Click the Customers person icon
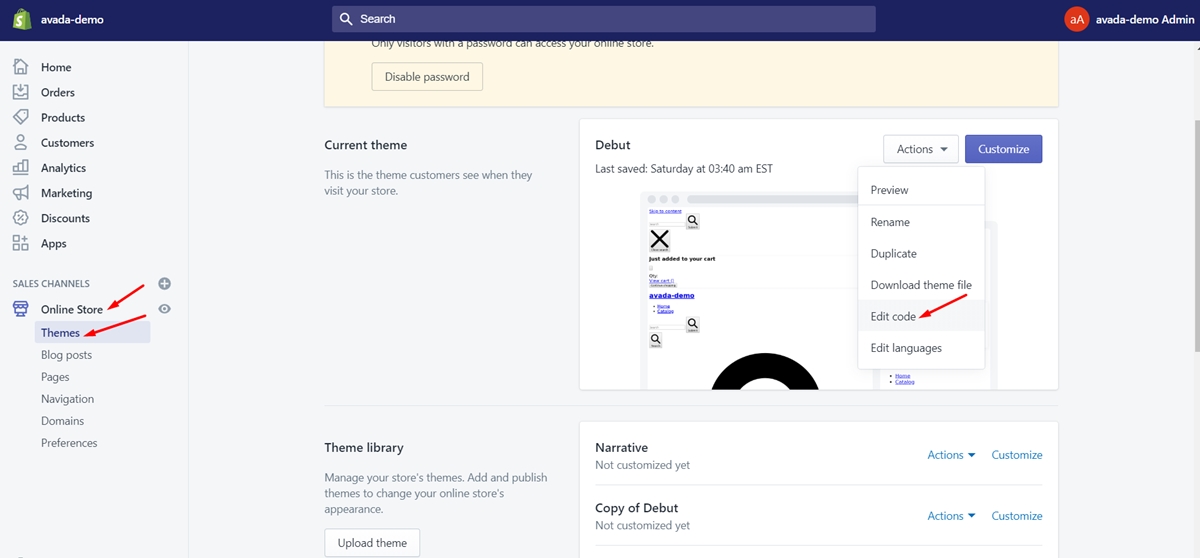The height and width of the screenshot is (558, 1200). (x=20, y=143)
